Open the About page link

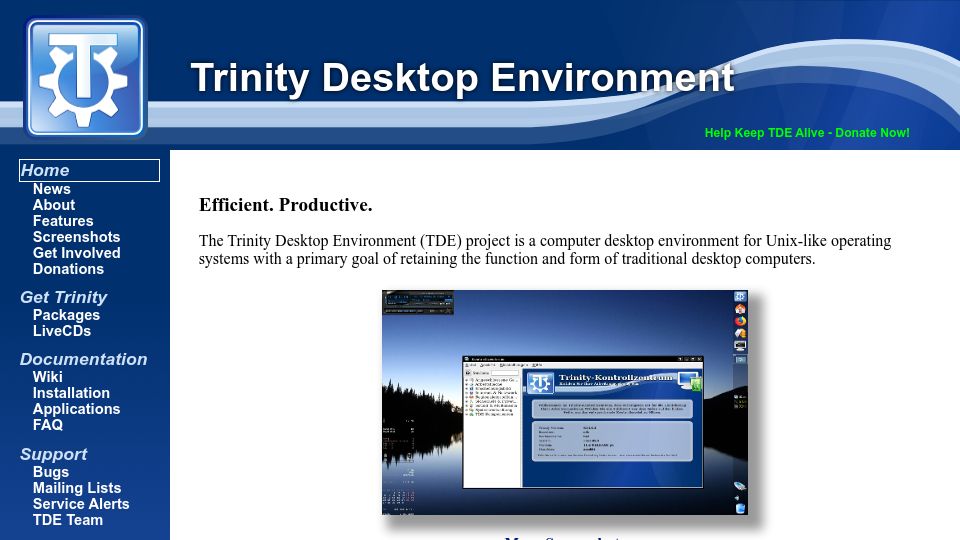tap(54, 205)
